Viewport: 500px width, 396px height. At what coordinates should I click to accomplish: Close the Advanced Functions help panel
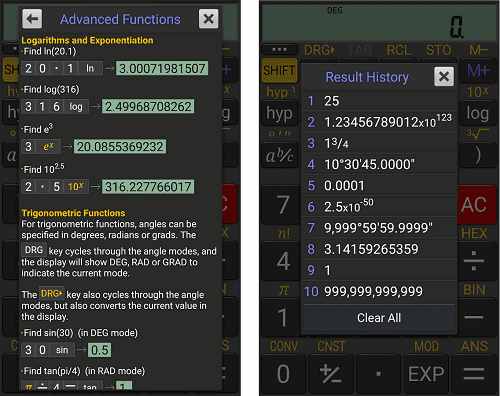click(208, 19)
